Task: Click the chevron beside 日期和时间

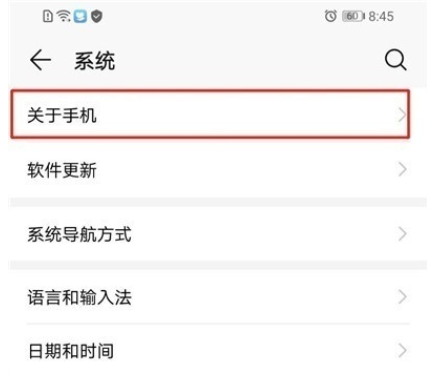Action: (402, 351)
